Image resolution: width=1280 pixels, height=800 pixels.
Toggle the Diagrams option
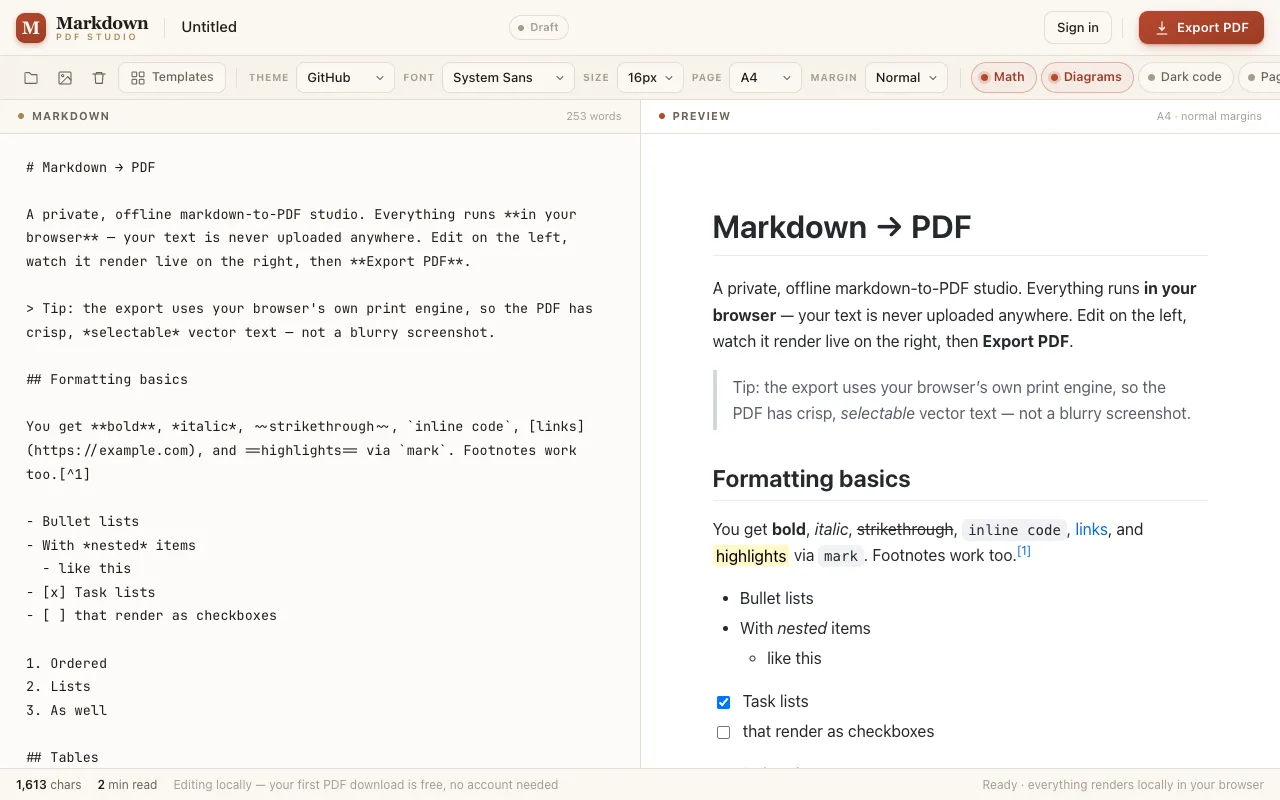1086,77
